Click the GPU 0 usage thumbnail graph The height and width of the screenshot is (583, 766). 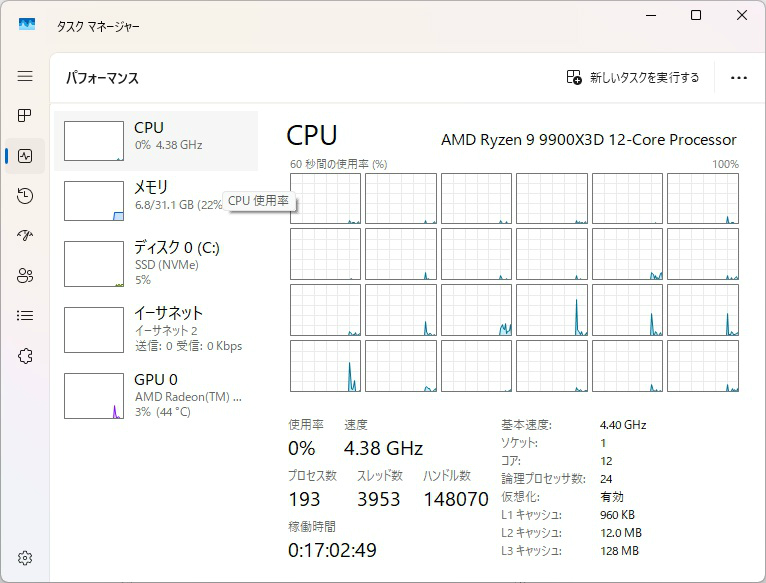(x=94, y=396)
